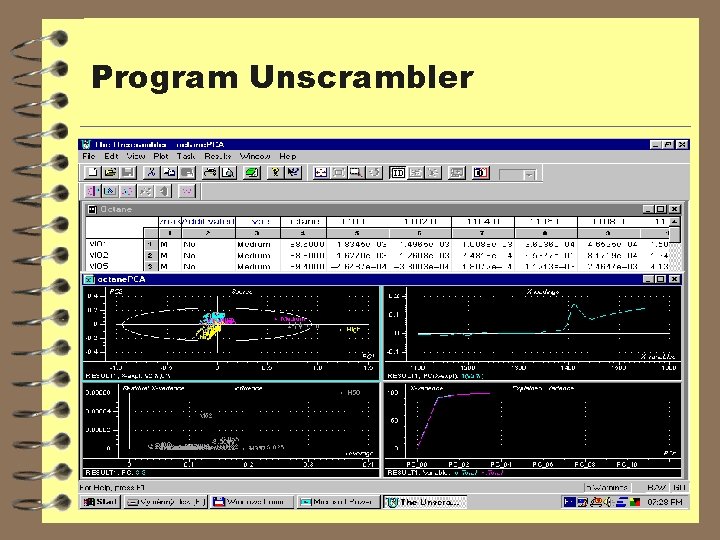
Task: Click the first plot scaling icon after the separator
Action: click(x=321, y=173)
